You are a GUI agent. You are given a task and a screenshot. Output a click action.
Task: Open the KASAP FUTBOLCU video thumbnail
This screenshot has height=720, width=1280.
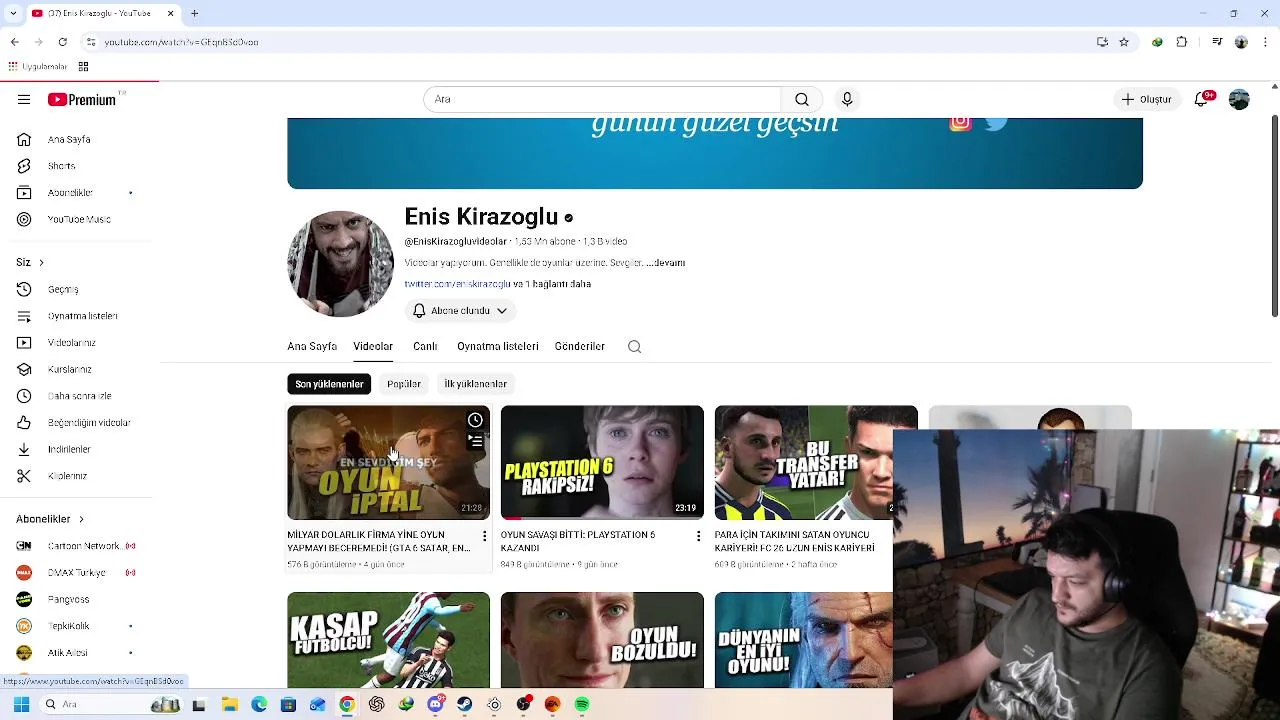[x=388, y=640]
